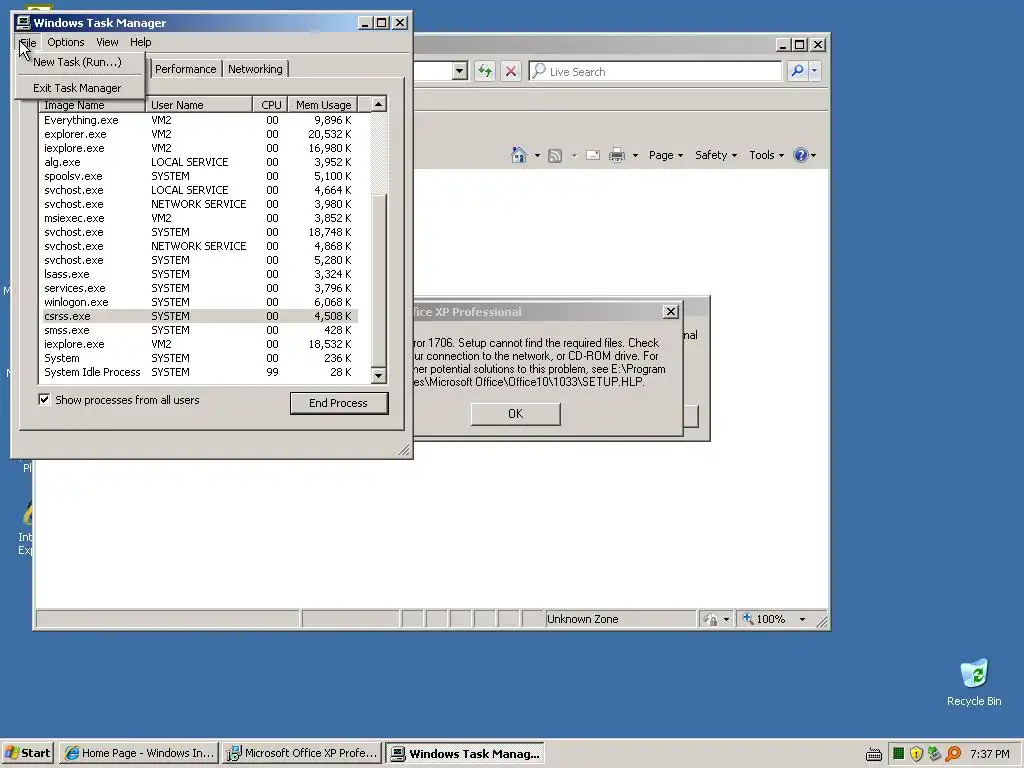The image size is (1024, 768).
Task: Open the Recycle Bin desktop icon
Action: click(974, 682)
